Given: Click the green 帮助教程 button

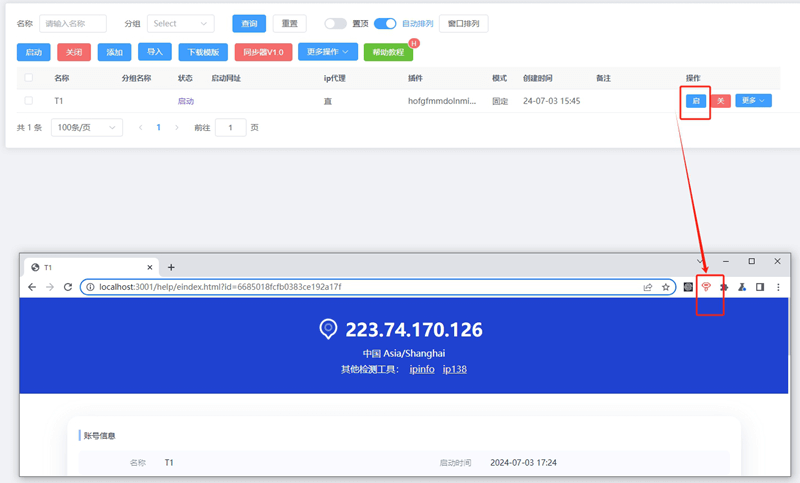Looking at the screenshot, I should 388,52.
